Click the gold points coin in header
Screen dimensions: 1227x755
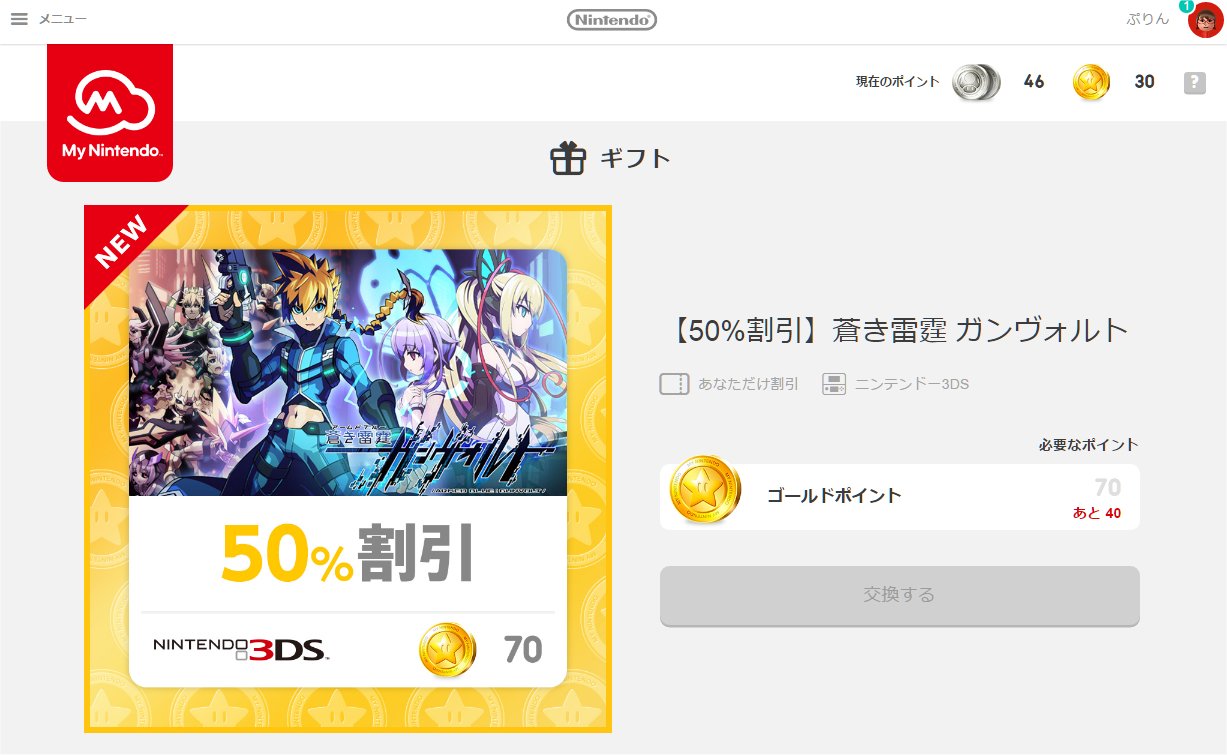tap(1091, 82)
